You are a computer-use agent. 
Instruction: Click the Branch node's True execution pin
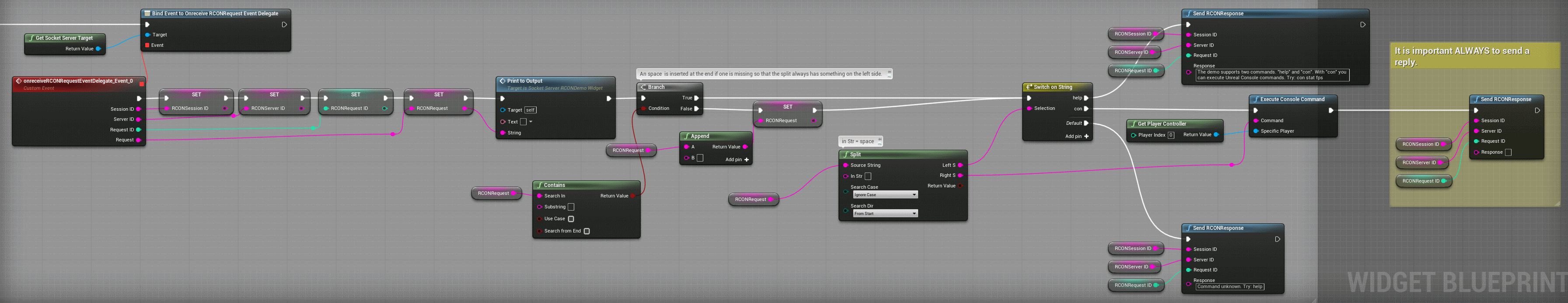click(696, 98)
